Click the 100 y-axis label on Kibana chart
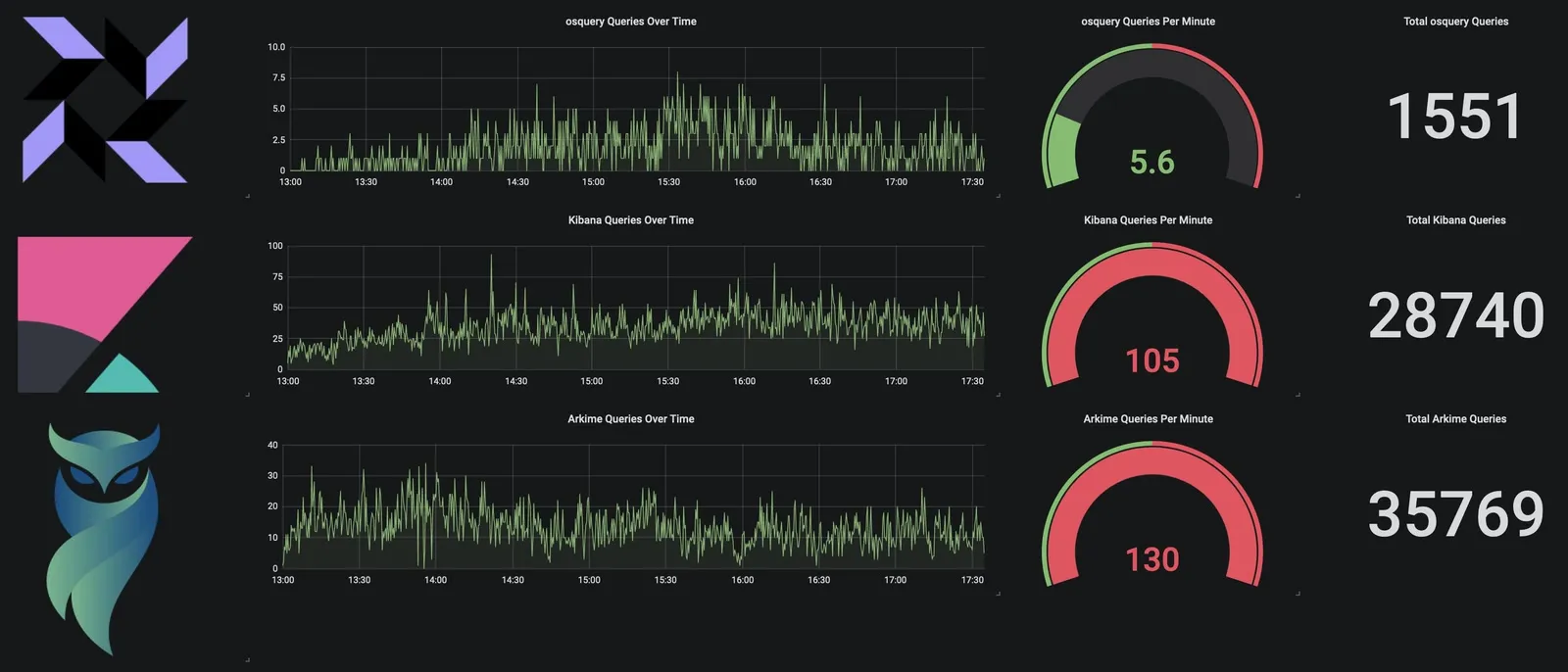Image resolution: width=1568 pixels, height=672 pixels. click(x=275, y=246)
